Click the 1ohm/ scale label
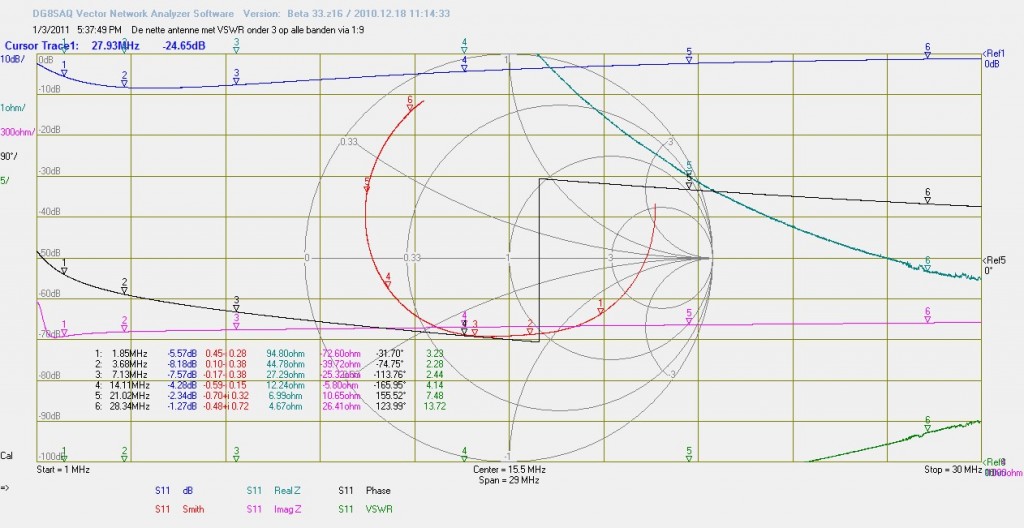The width and height of the screenshot is (1024, 528). (14, 107)
